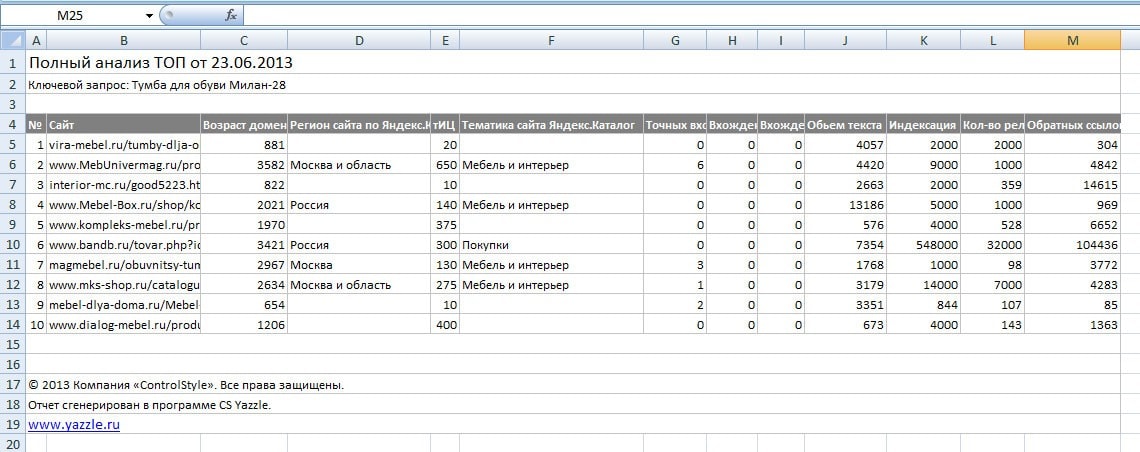Click the 'Обратных ссылок' header cell
This screenshot has width=1140, height=452.
click(1072, 125)
